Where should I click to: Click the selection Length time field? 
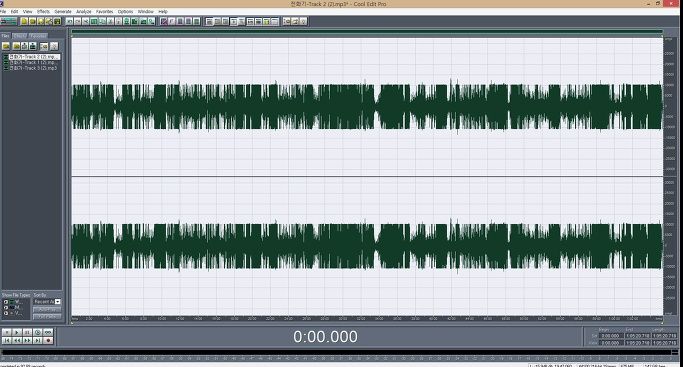664,336
